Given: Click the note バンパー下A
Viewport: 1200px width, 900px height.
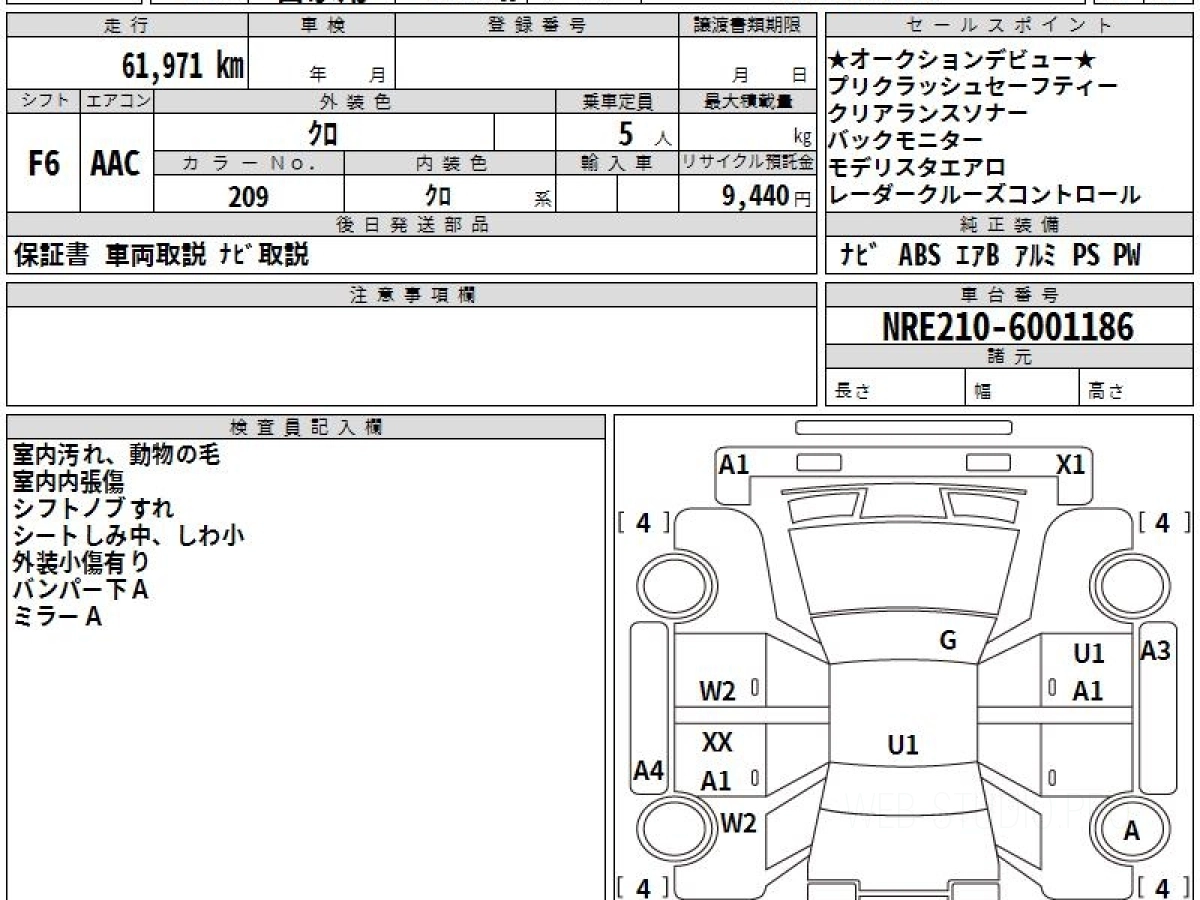Looking at the screenshot, I should 80,590.
